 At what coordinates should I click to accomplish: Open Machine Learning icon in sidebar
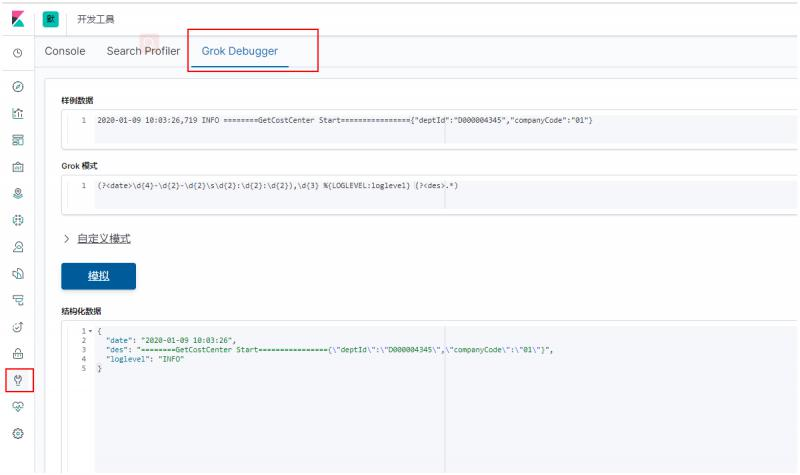[18, 220]
